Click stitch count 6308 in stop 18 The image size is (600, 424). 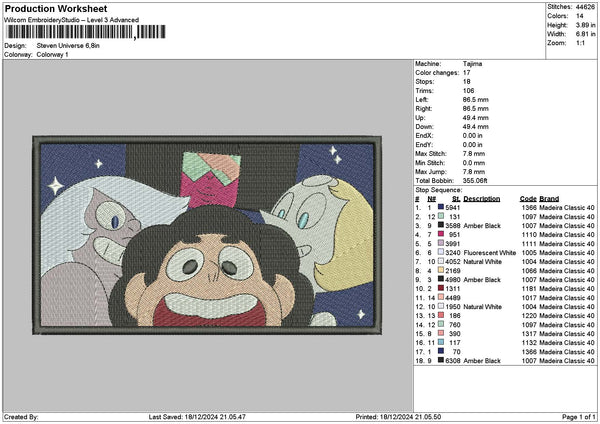[453, 360]
